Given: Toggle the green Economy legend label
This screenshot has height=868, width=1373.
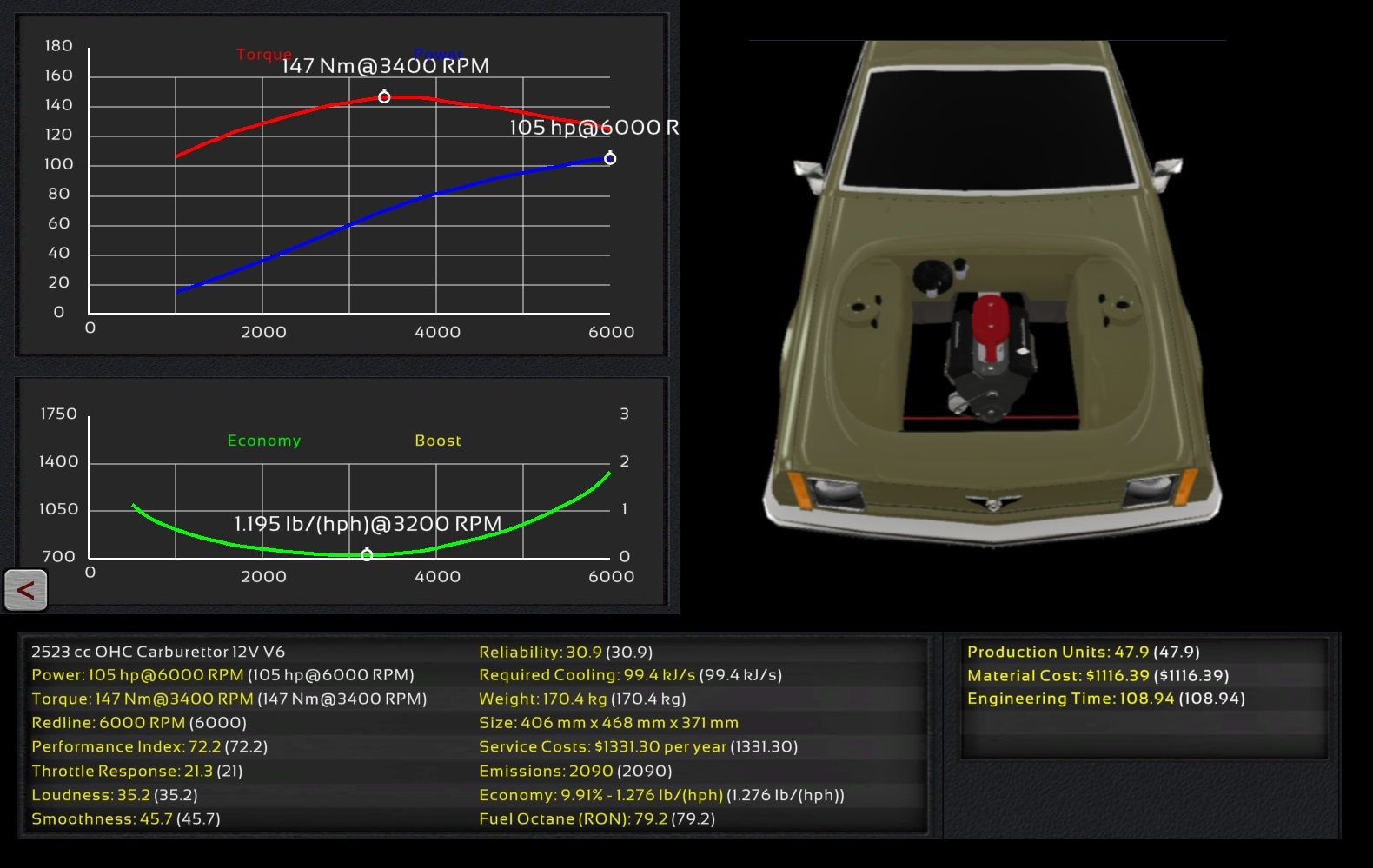Looking at the screenshot, I should [264, 441].
